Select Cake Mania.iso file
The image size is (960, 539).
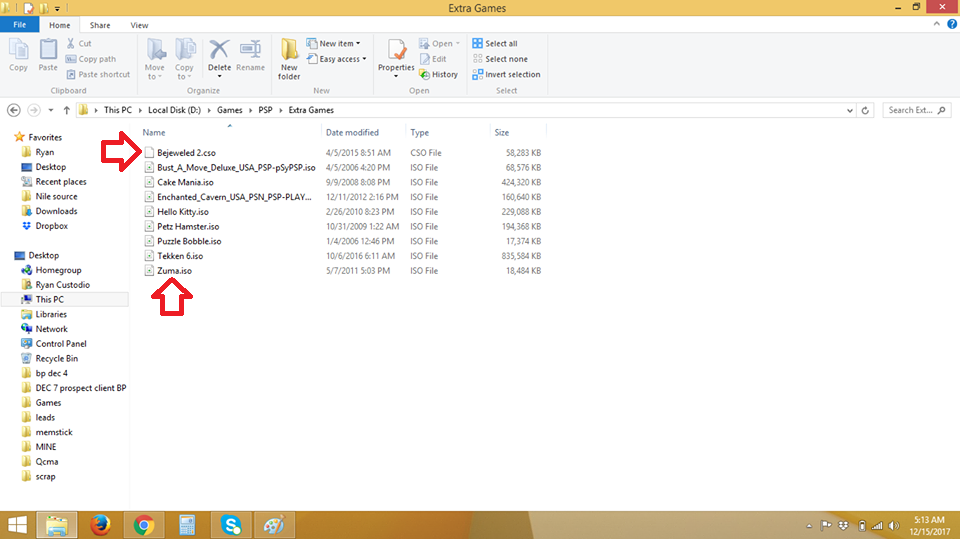(x=185, y=182)
